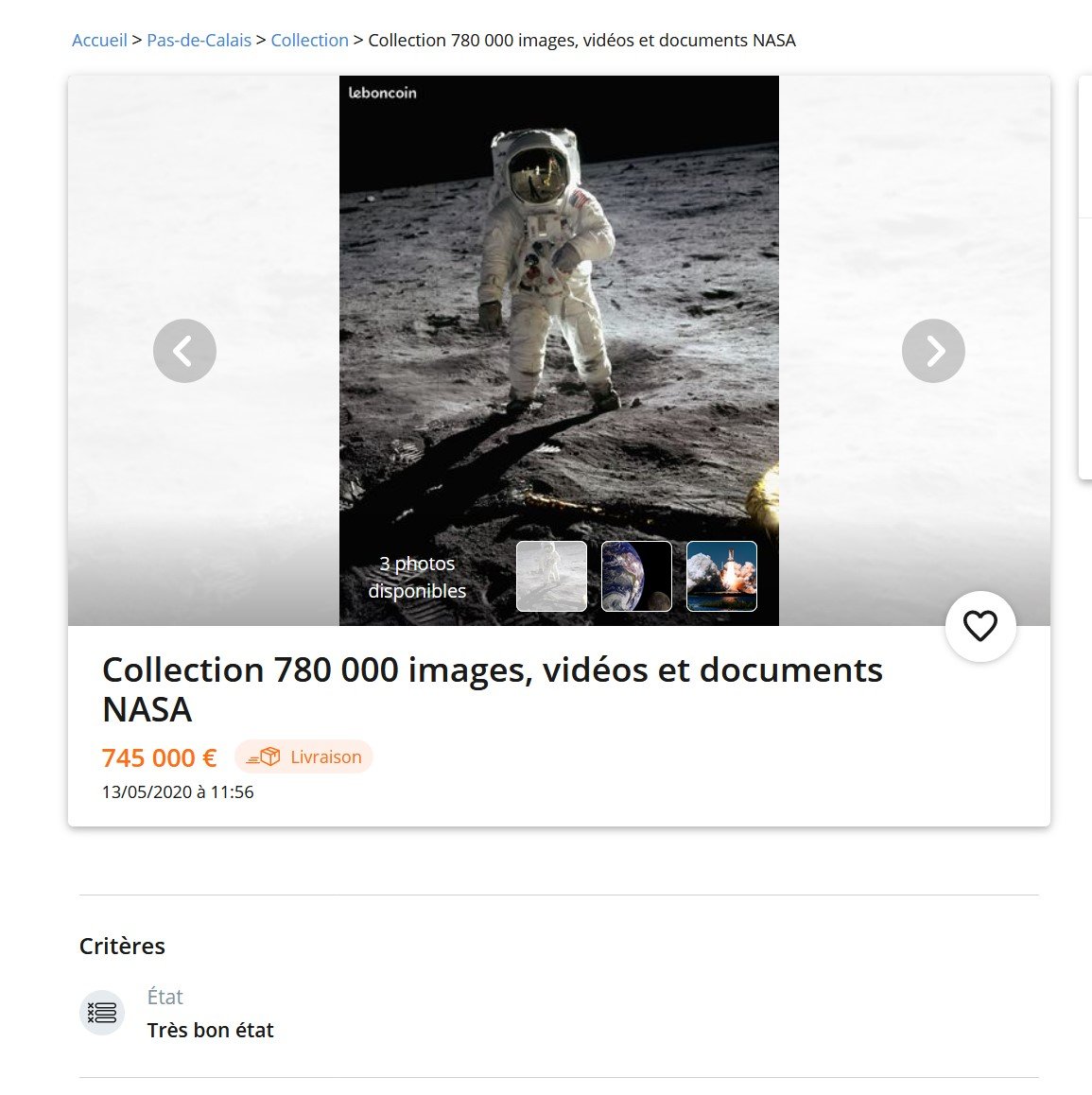Click the Critères heading
Image resolution: width=1092 pixels, height=1095 pixels.
click(x=122, y=946)
